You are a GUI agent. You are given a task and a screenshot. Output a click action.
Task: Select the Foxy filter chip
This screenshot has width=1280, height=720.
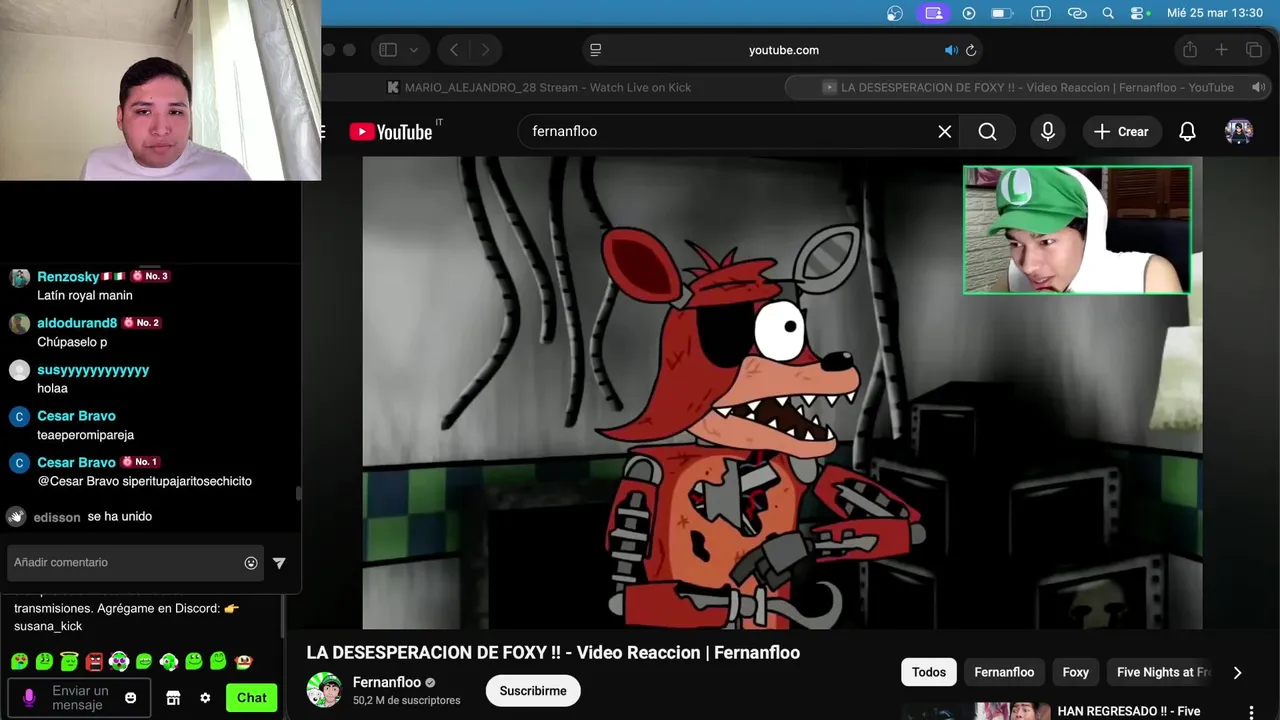click(x=1075, y=672)
